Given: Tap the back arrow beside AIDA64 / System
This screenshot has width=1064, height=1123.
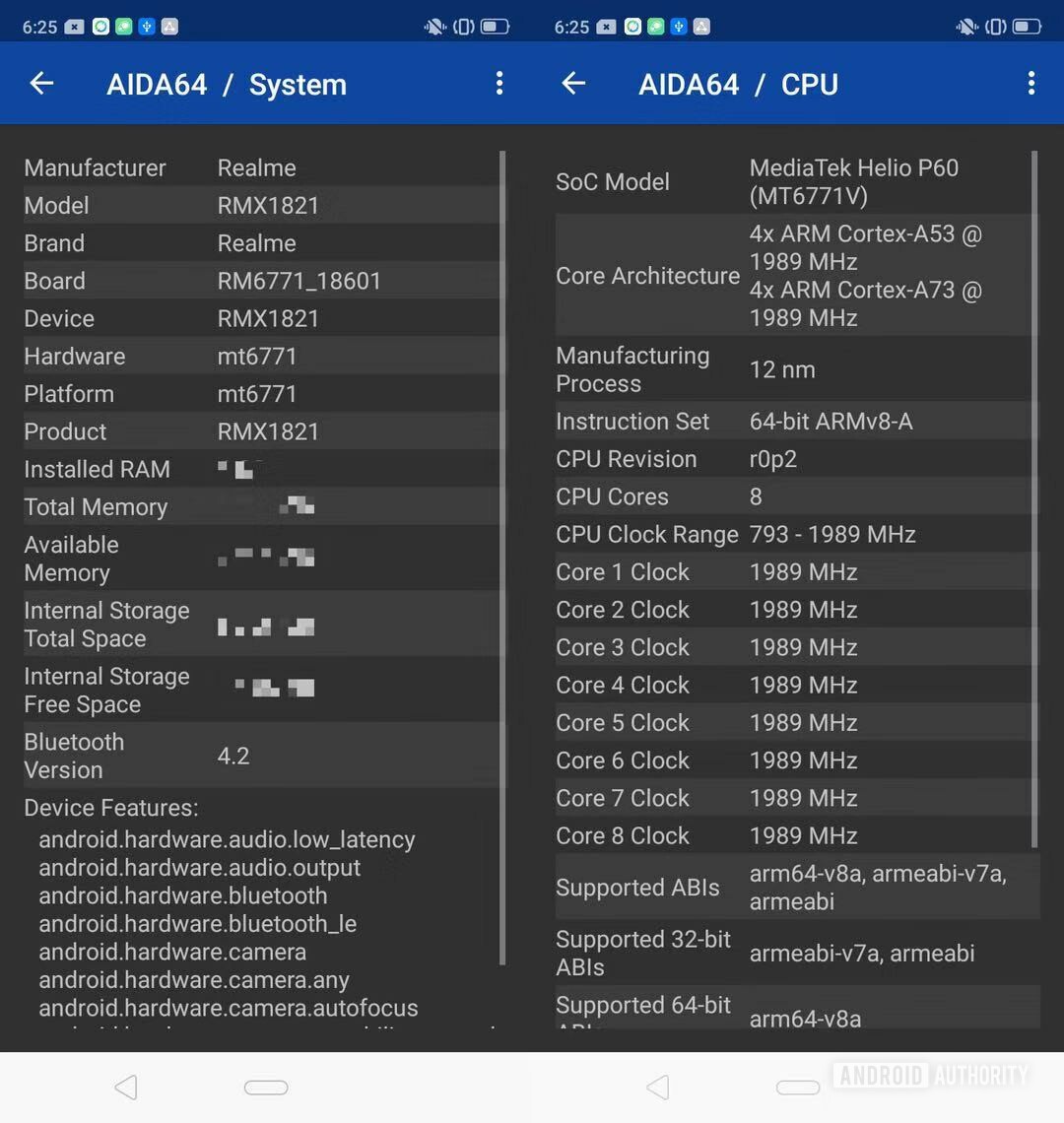Looking at the screenshot, I should pos(41,84).
